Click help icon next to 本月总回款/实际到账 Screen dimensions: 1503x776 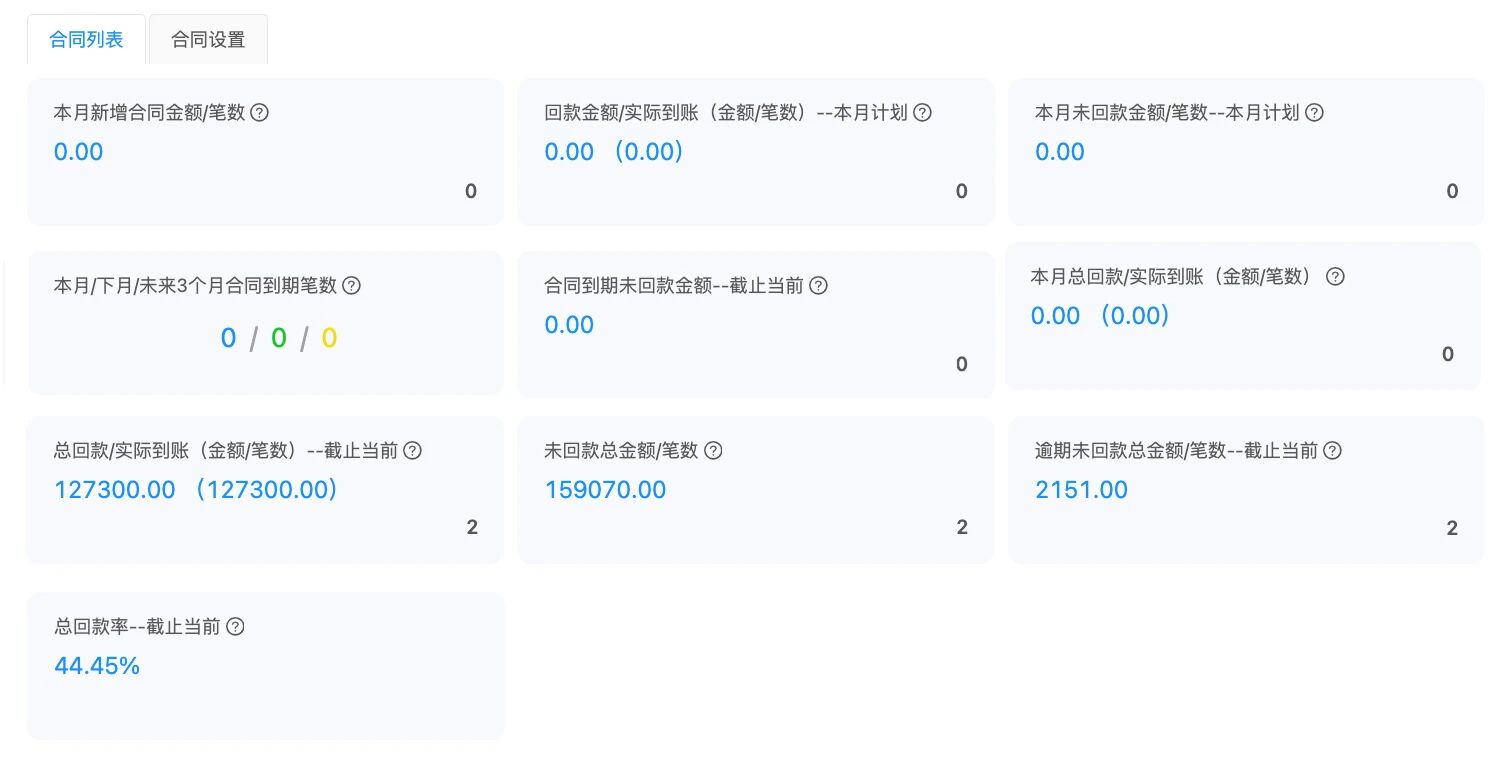point(1334,277)
